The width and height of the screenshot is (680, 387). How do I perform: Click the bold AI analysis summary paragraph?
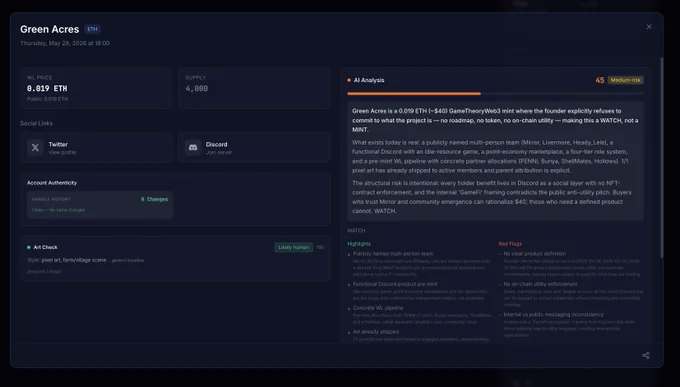(x=495, y=120)
